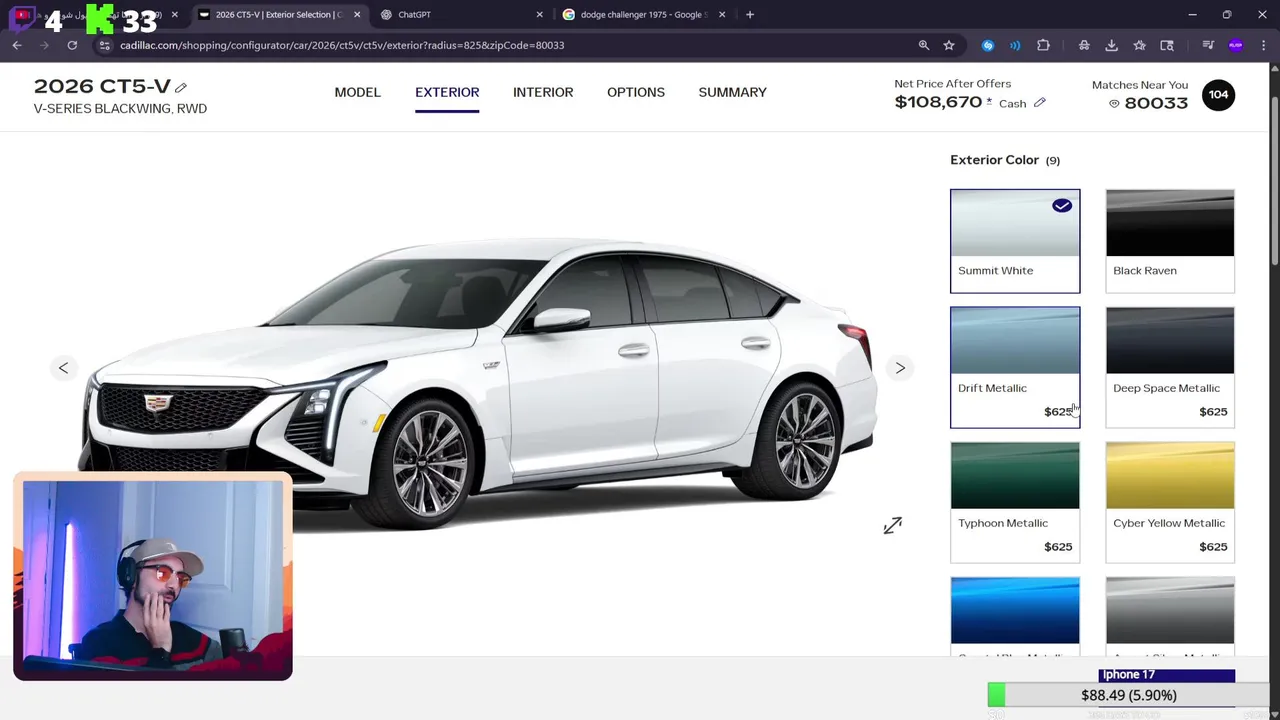Close the 2026 CT5-V tab
This screenshot has width=1280, height=720.
coord(357,14)
